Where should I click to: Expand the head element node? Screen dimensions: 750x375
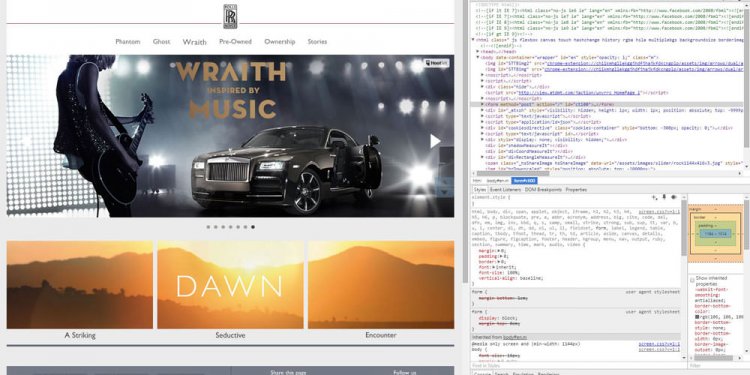tap(478, 51)
